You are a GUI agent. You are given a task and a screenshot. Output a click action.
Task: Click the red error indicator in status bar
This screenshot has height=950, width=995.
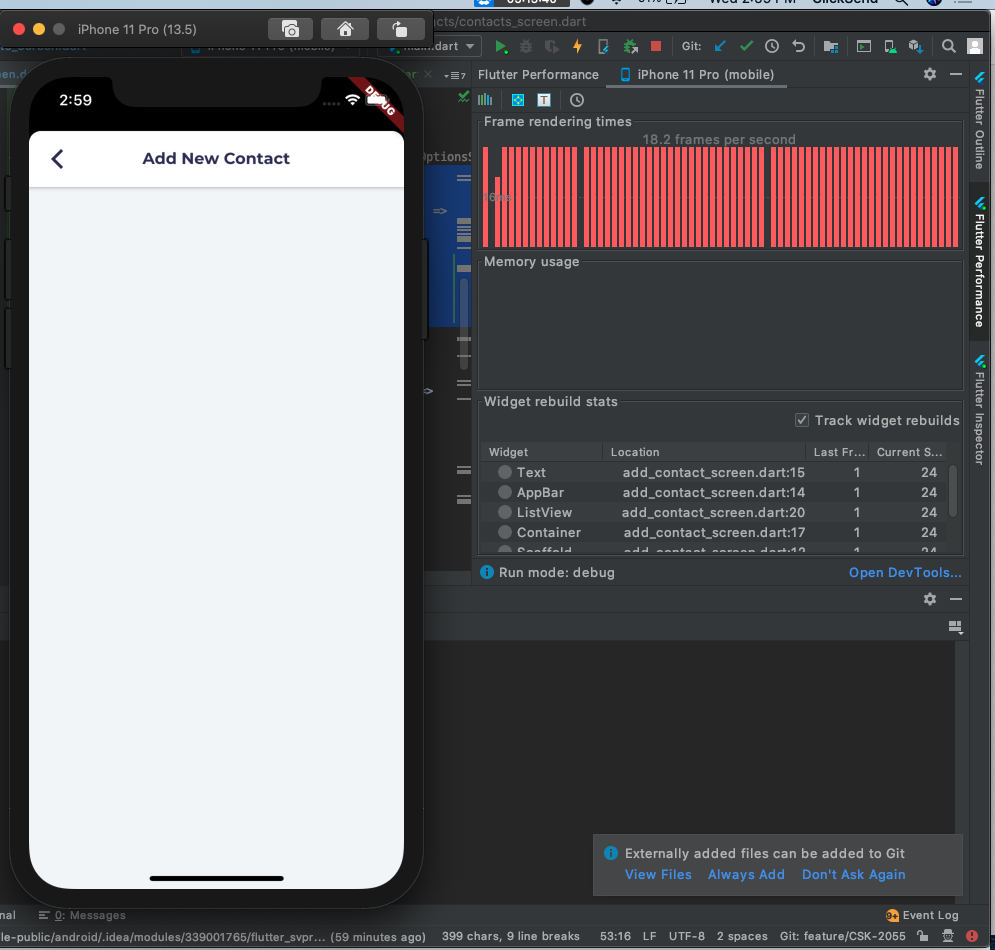972,936
